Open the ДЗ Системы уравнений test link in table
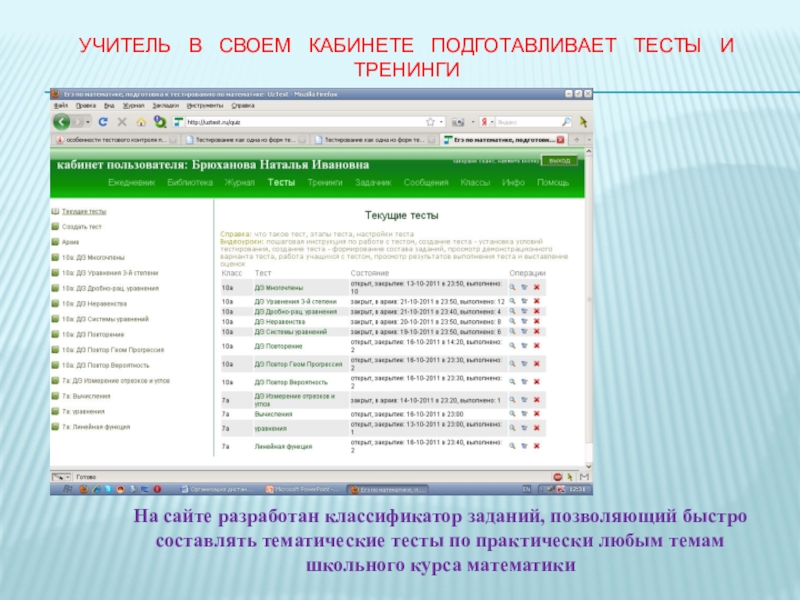Screen dimensions: 800x600 click(290, 332)
